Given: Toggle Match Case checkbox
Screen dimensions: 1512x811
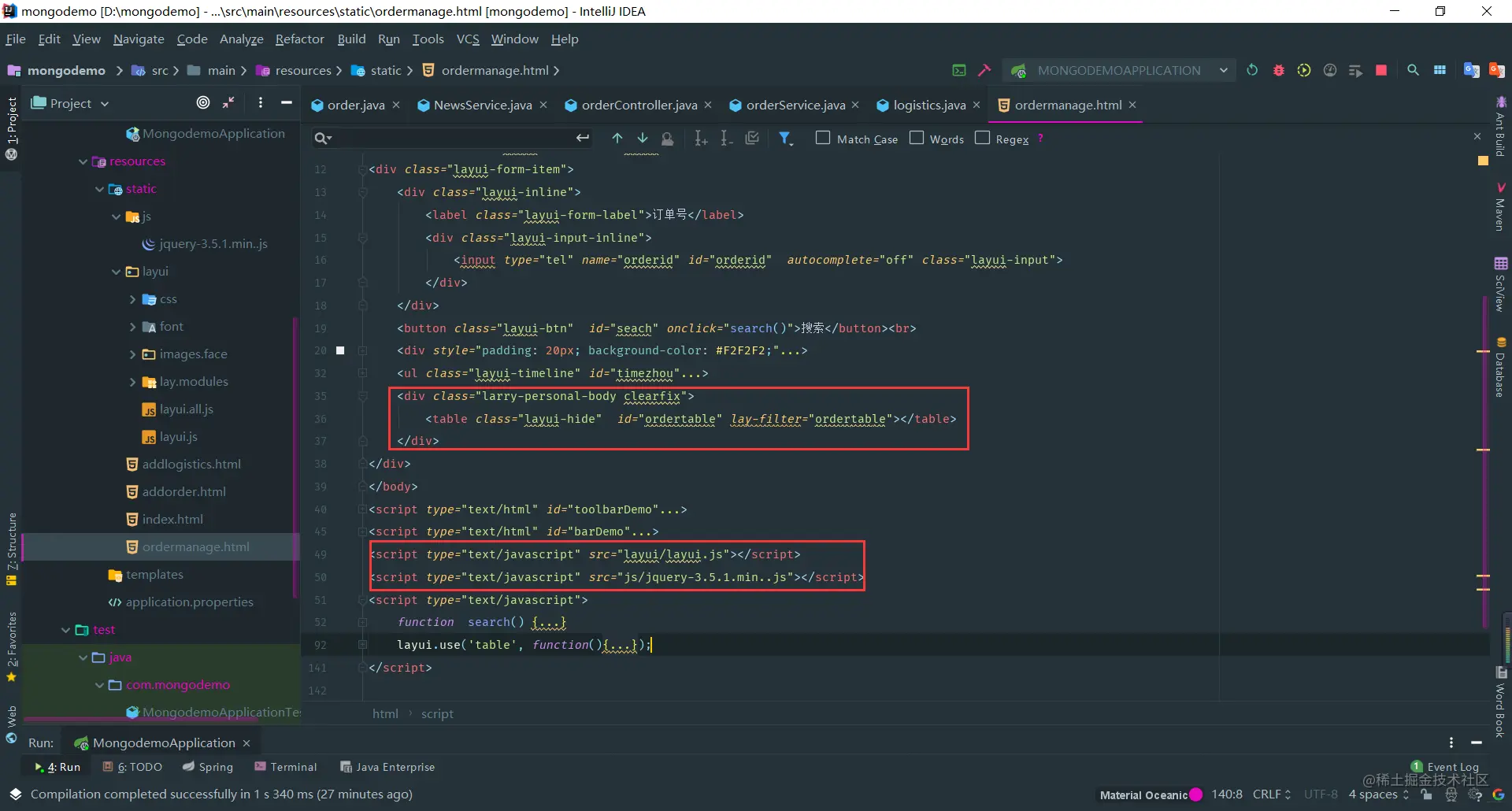Looking at the screenshot, I should [823, 138].
